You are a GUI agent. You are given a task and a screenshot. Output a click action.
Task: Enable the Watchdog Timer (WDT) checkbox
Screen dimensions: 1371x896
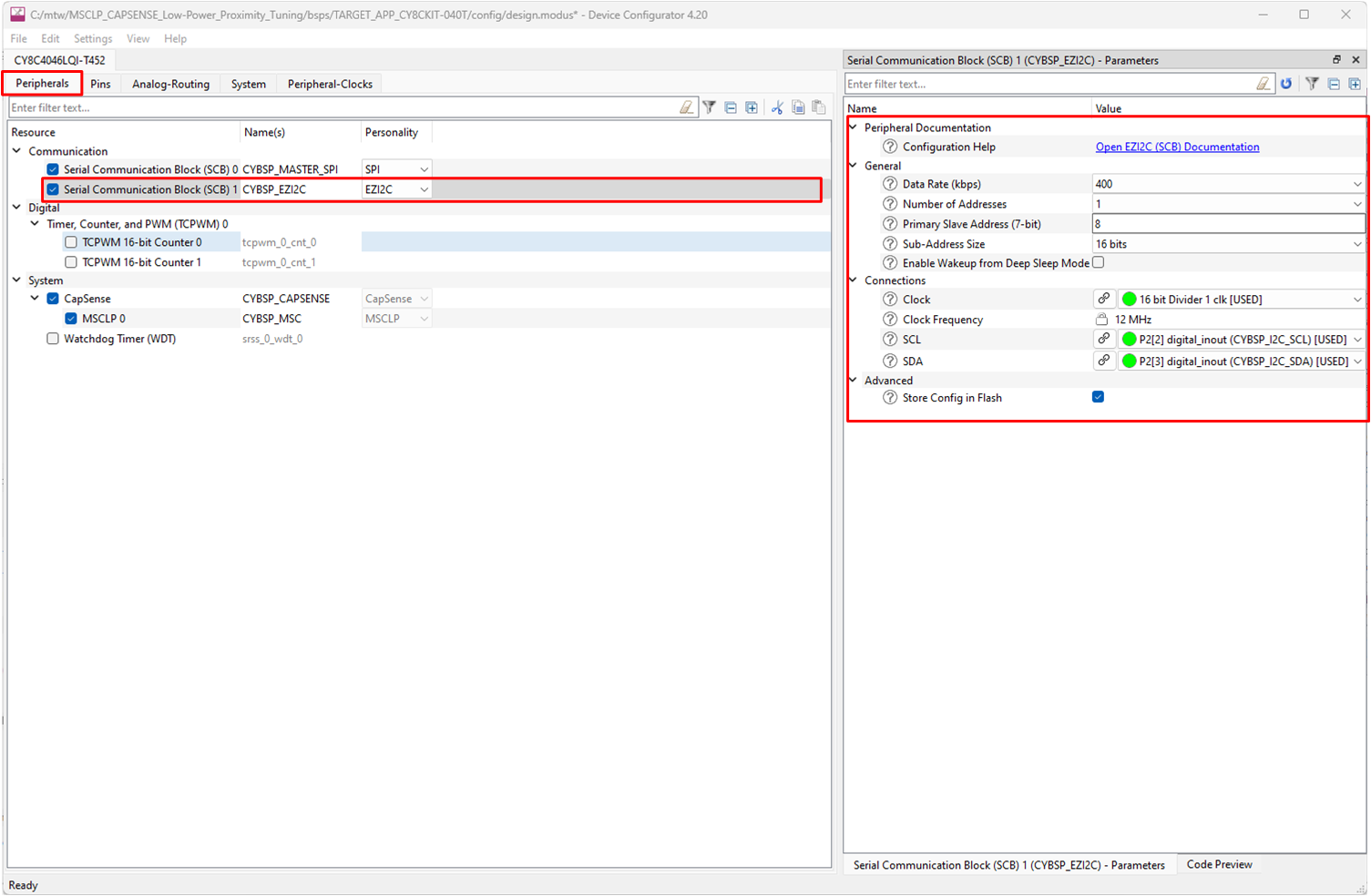click(53, 339)
